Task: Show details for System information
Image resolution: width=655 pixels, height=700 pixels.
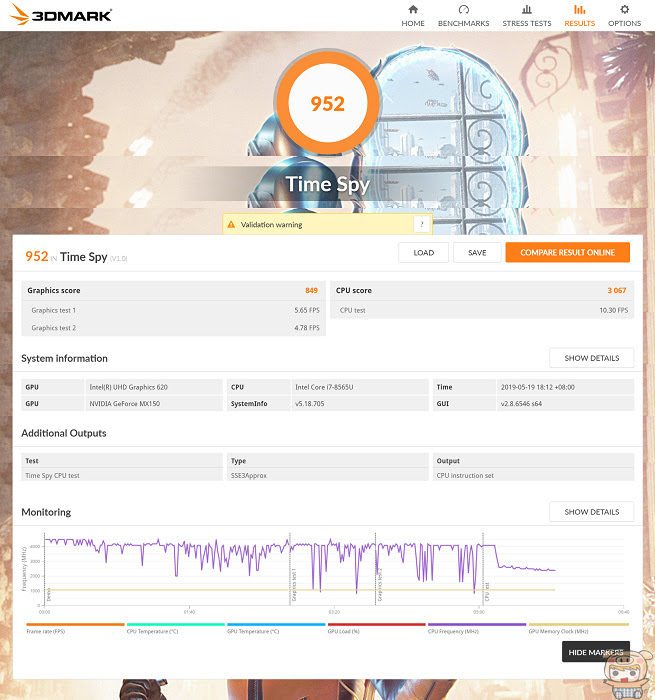Action: point(592,358)
